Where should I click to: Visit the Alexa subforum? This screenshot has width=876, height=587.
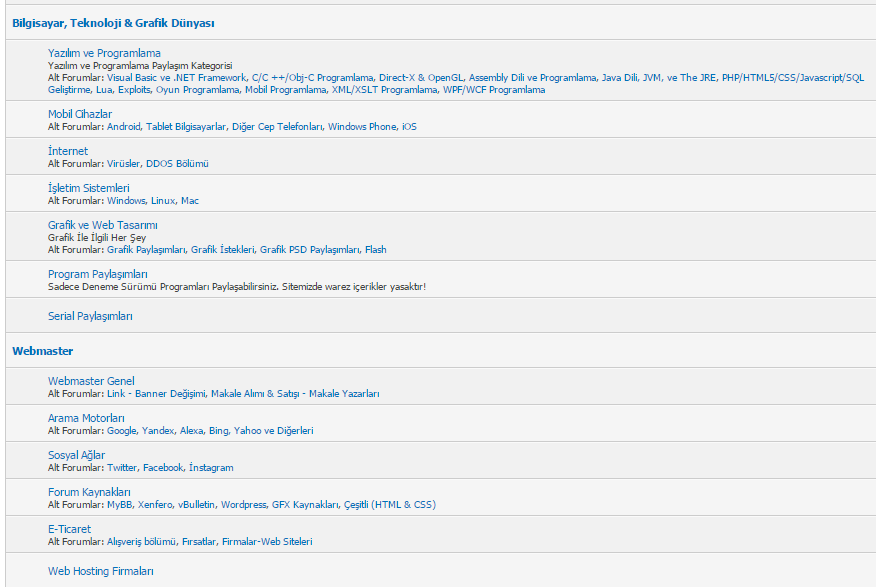tap(191, 431)
